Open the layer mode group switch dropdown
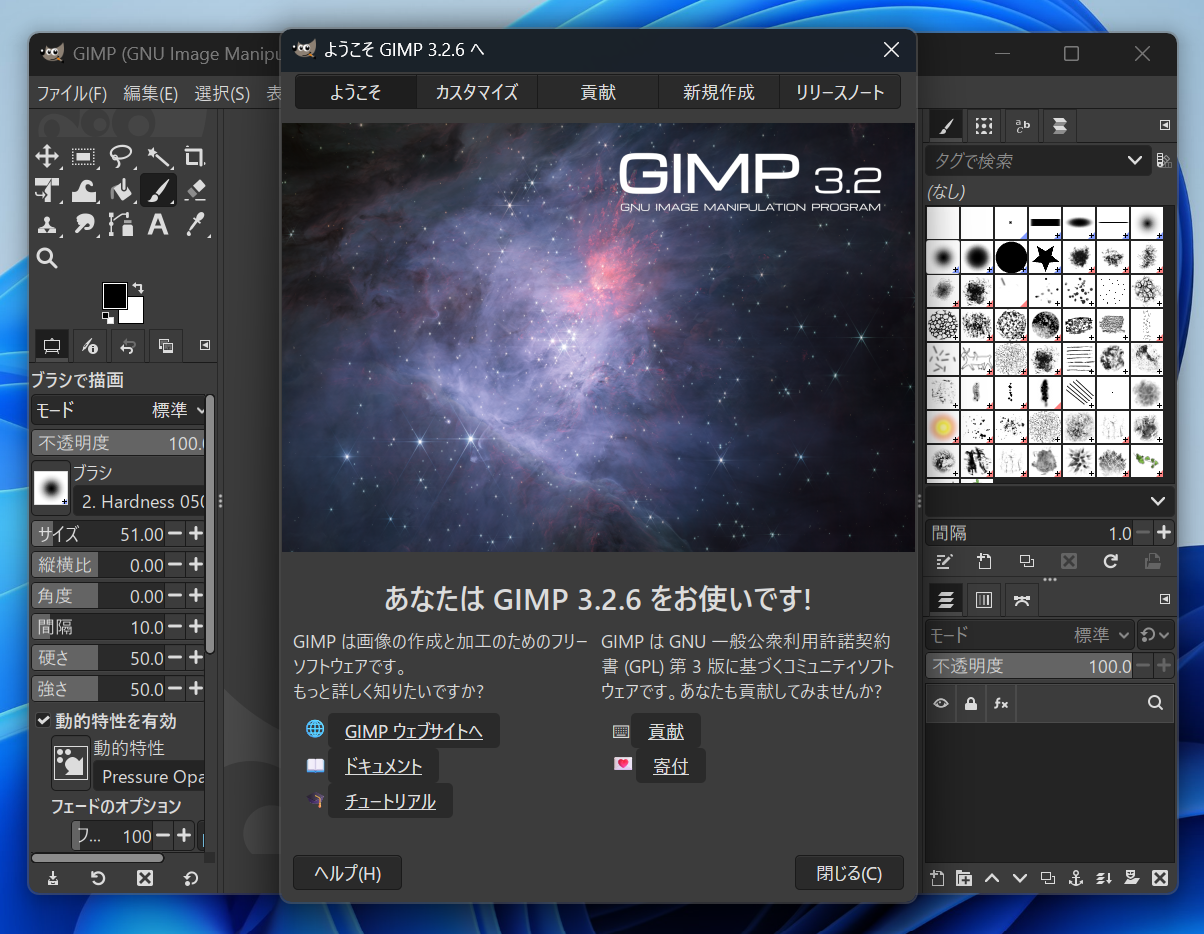 1156,635
